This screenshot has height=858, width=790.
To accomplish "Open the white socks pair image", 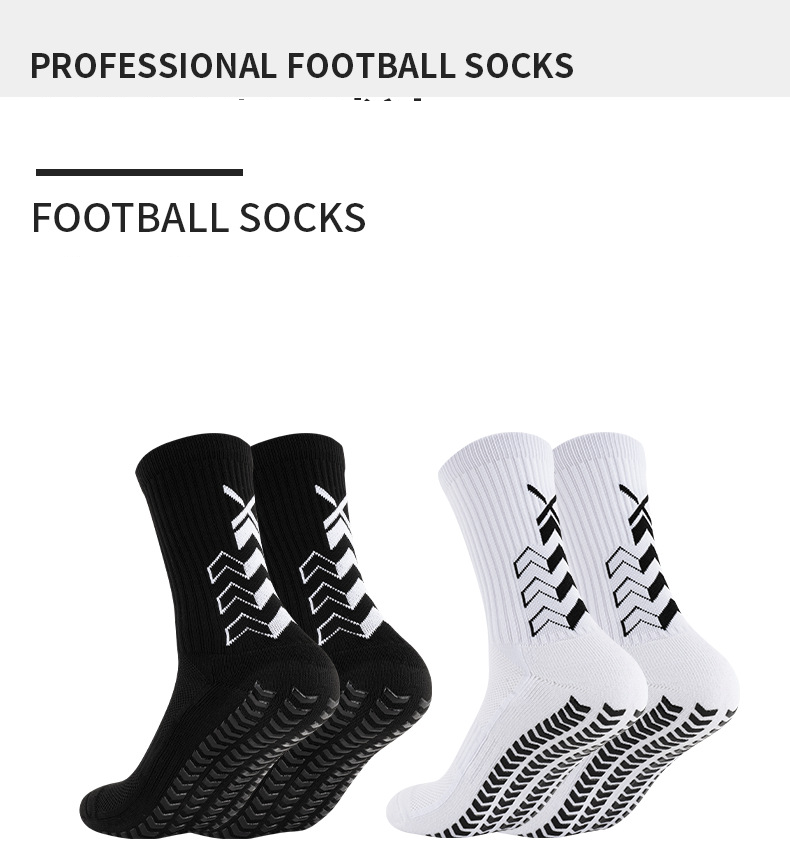I will click(x=562, y=635).
